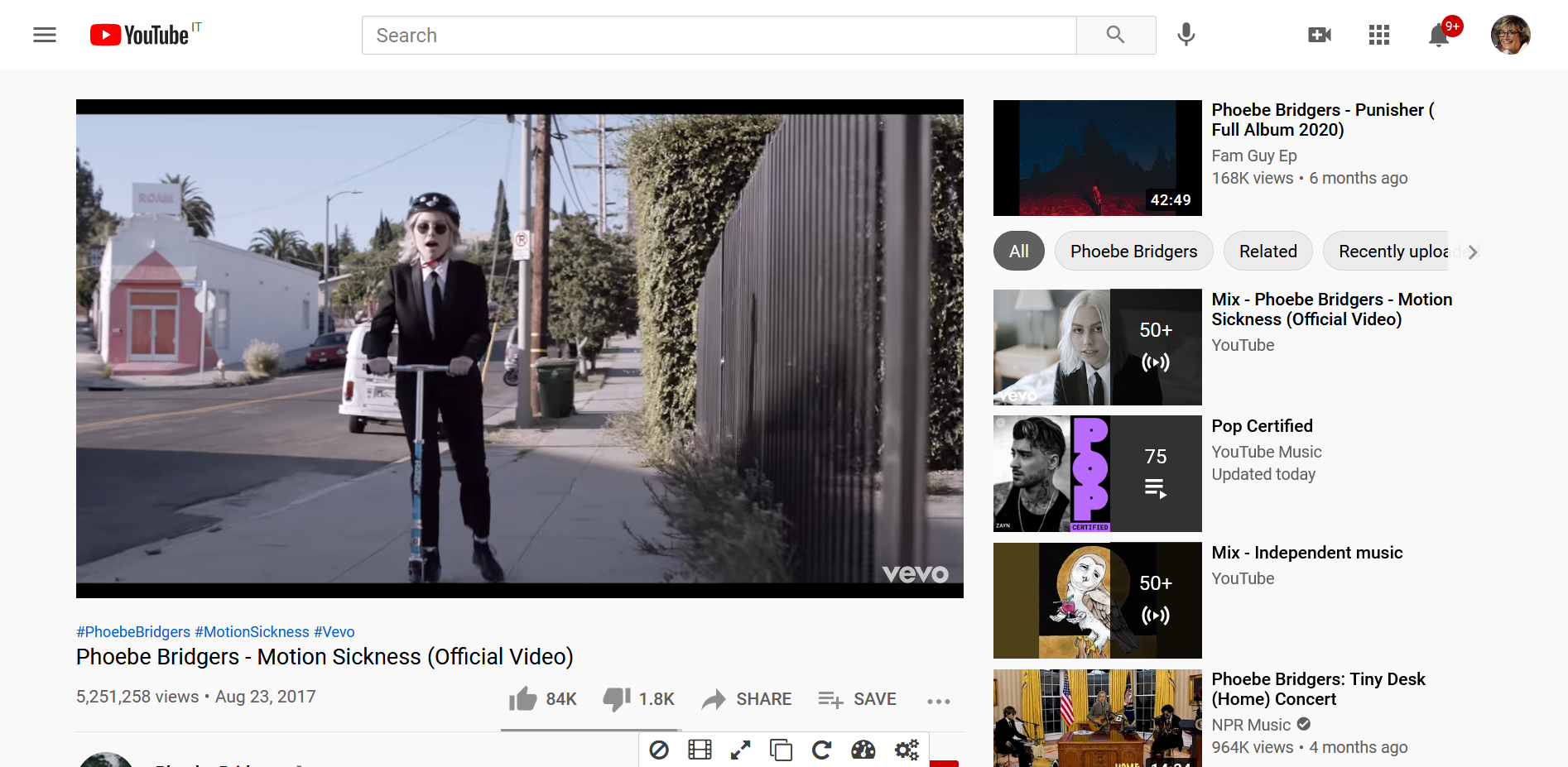Open the Mix - Phoebe Bridgers - Motion Sickness title

click(x=1331, y=309)
